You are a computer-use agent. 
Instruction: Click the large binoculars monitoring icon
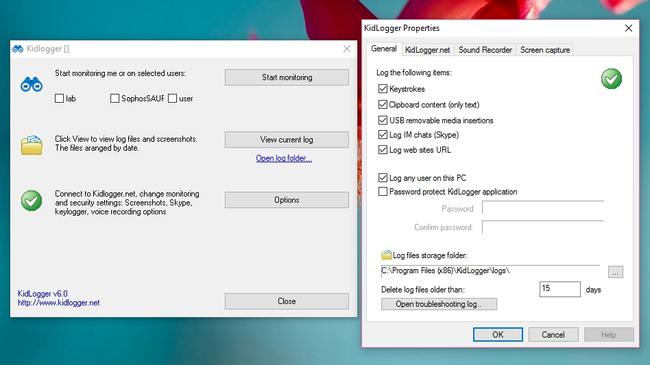[x=32, y=84]
